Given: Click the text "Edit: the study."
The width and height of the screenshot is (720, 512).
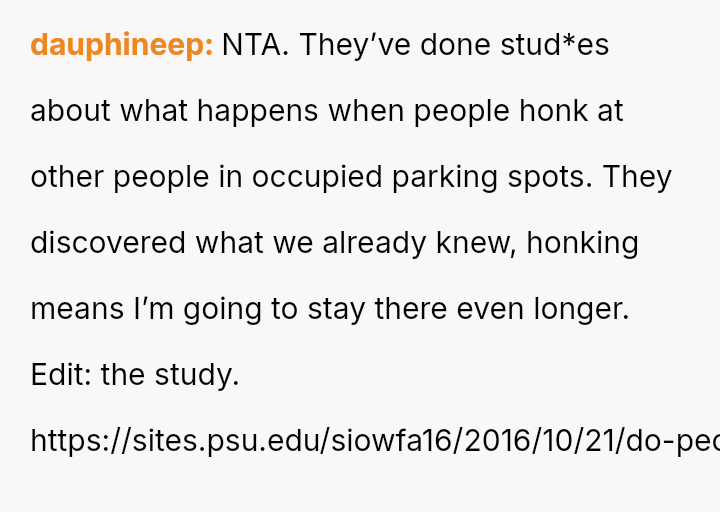Looking at the screenshot, I should coord(135,375).
